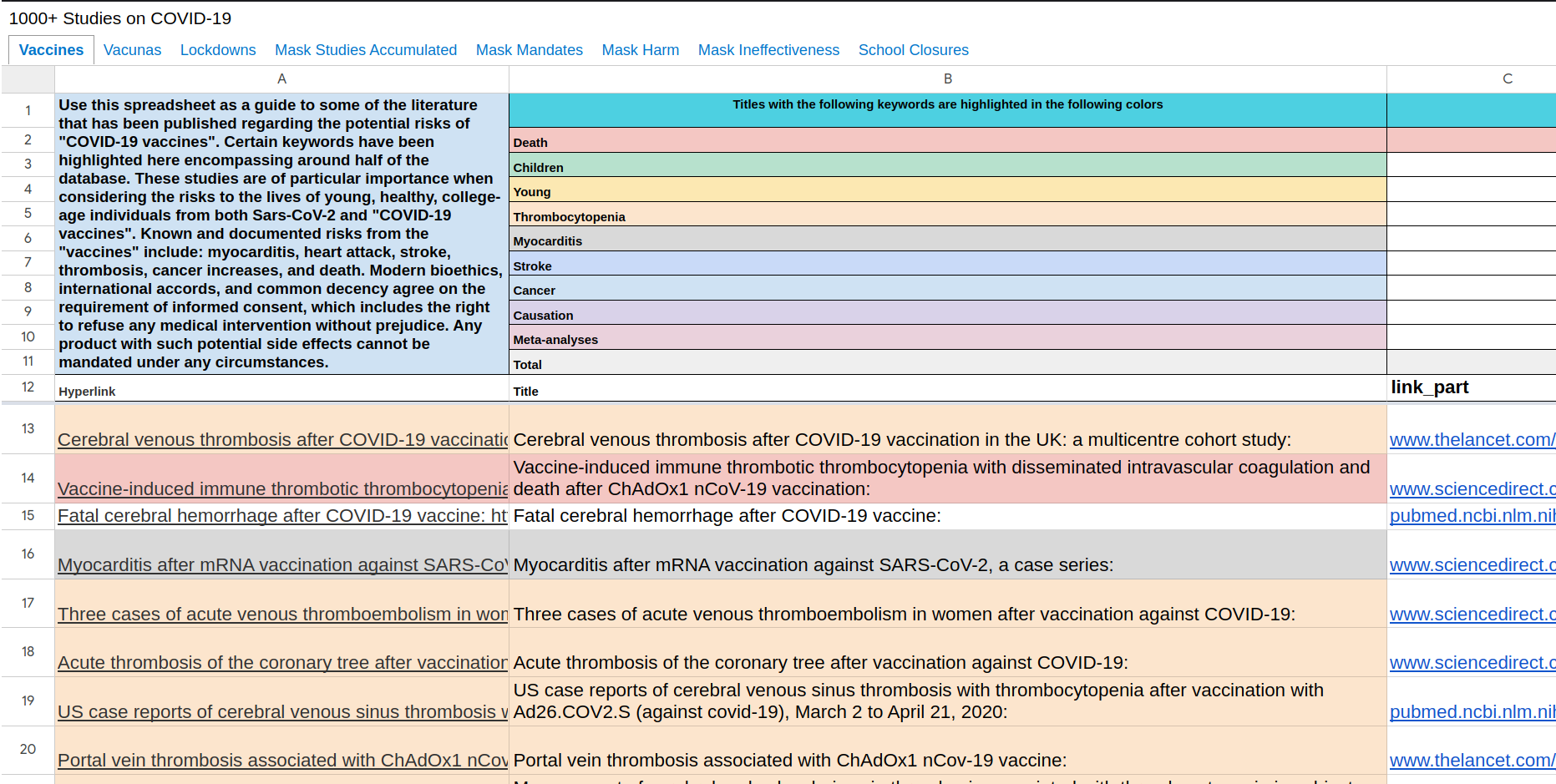Click the Meta-analyses keyword cell

[x=948, y=336]
